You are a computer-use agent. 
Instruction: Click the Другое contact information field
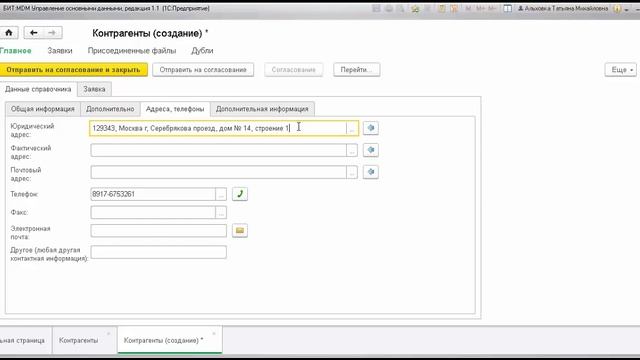click(158, 252)
